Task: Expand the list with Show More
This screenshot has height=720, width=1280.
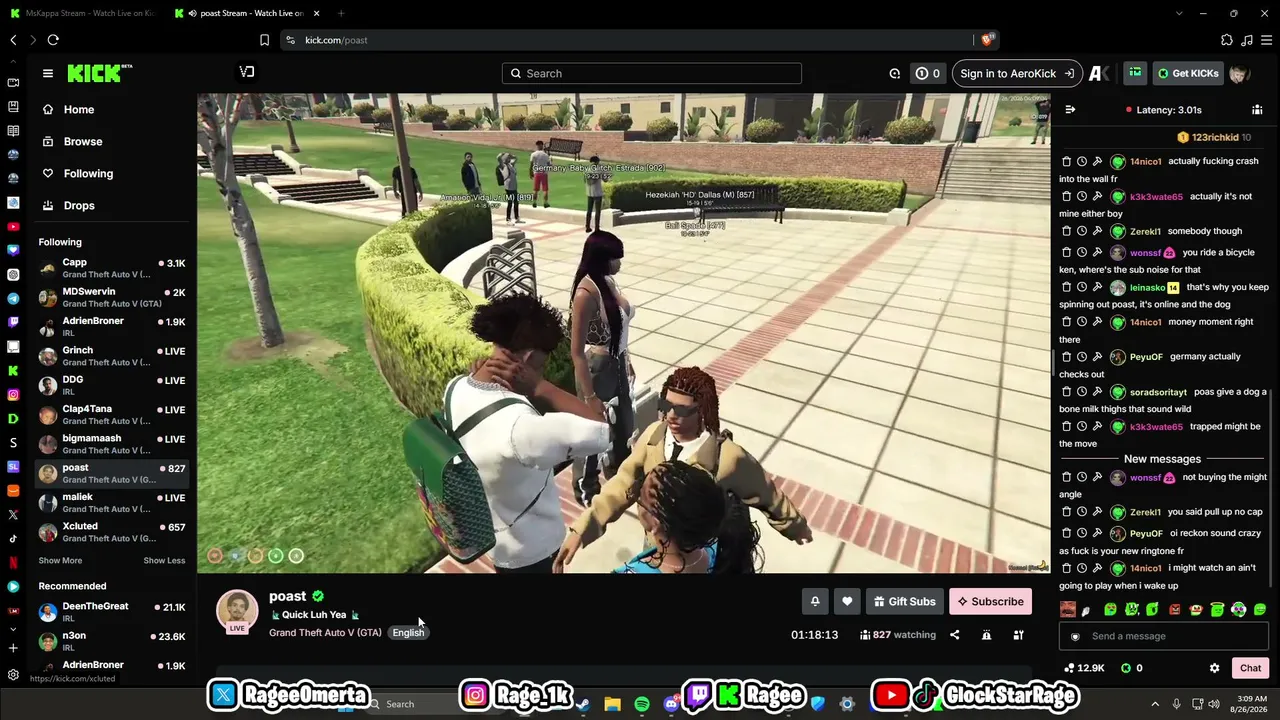Action: click(60, 560)
